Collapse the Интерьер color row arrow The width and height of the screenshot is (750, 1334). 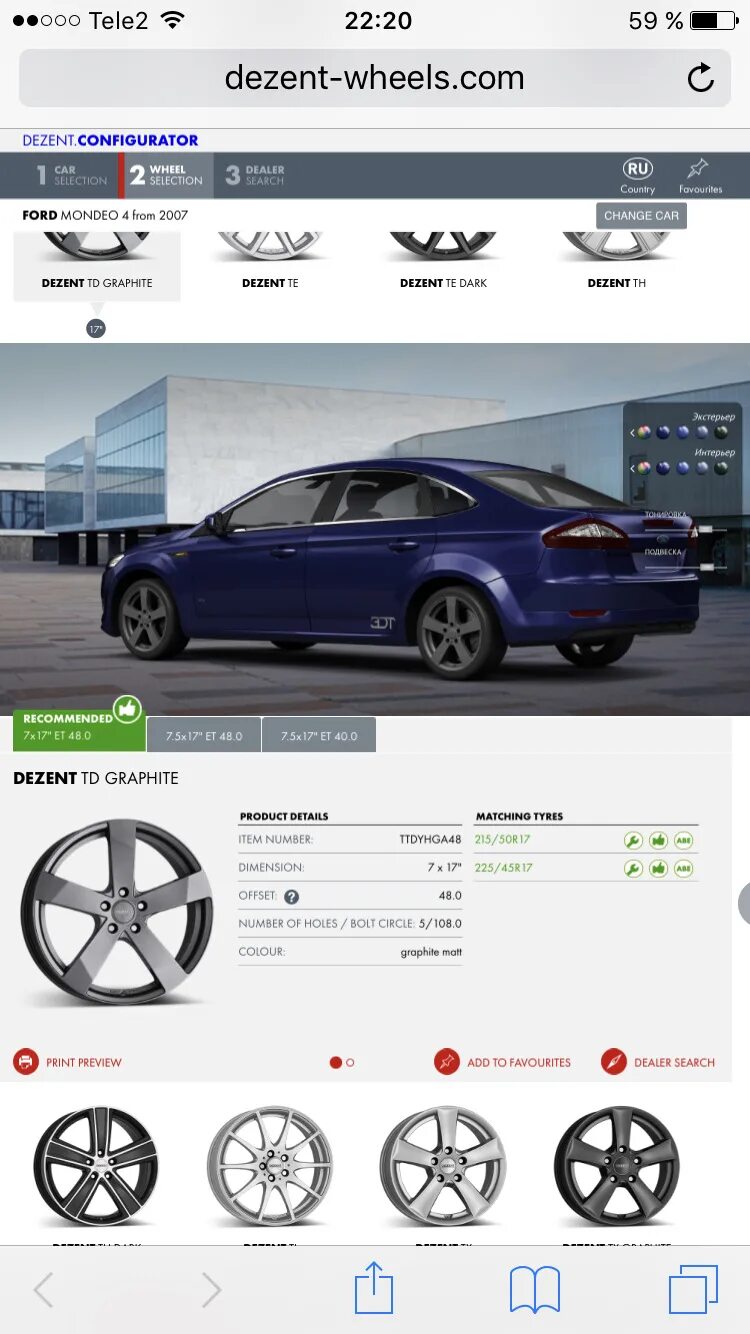(x=632, y=467)
